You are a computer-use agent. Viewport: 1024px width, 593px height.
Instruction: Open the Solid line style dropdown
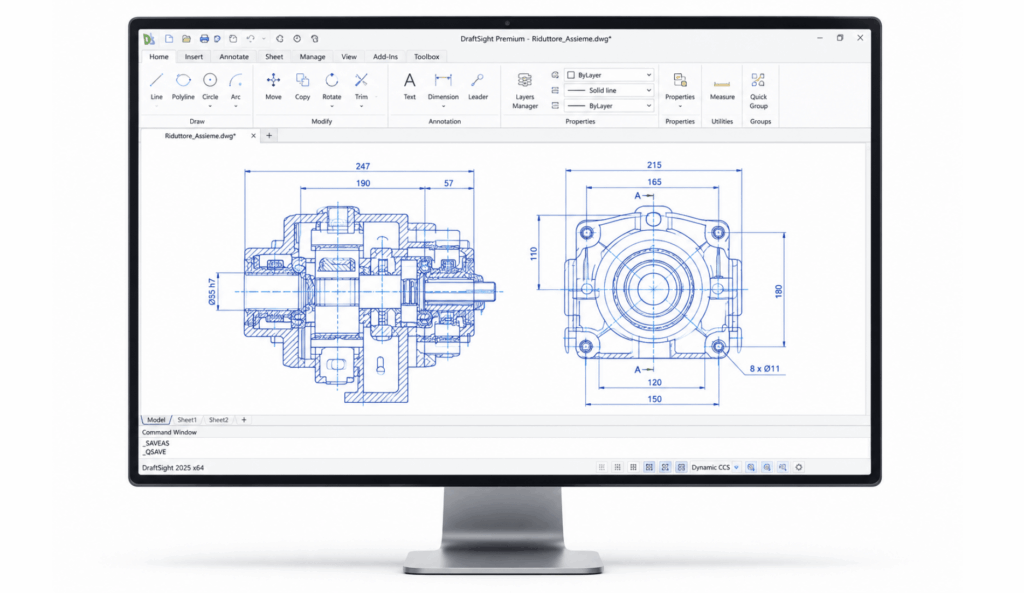pos(609,90)
